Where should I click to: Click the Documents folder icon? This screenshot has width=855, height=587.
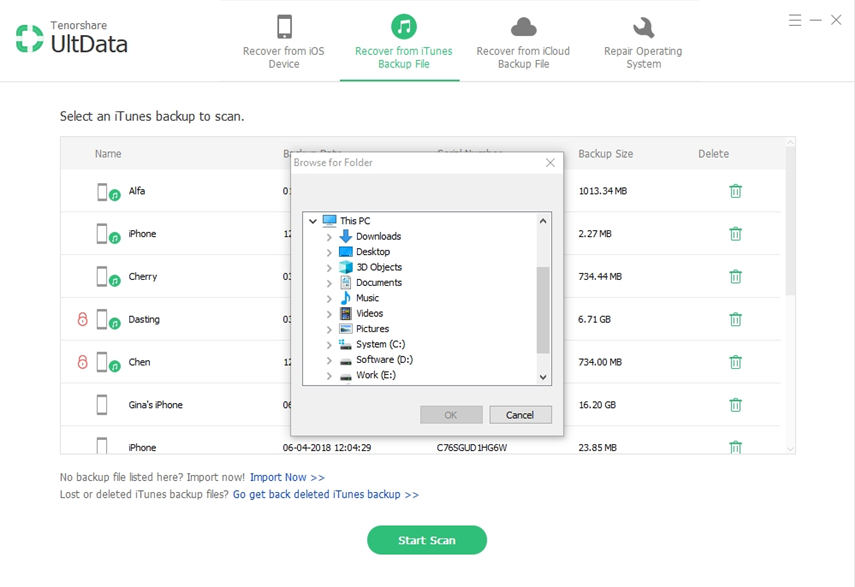346,282
